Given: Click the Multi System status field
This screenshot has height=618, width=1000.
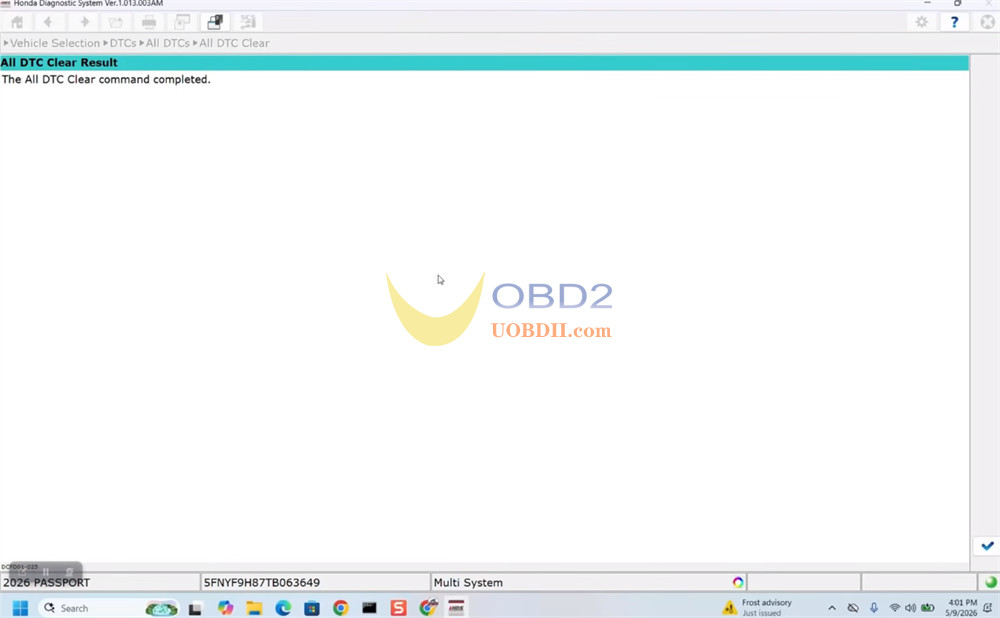Looking at the screenshot, I should [x=589, y=582].
